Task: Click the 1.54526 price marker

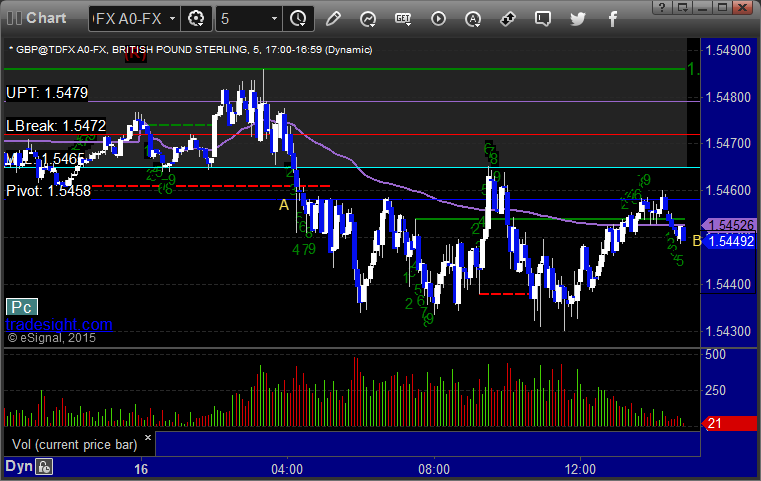Action: click(x=728, y=225)
